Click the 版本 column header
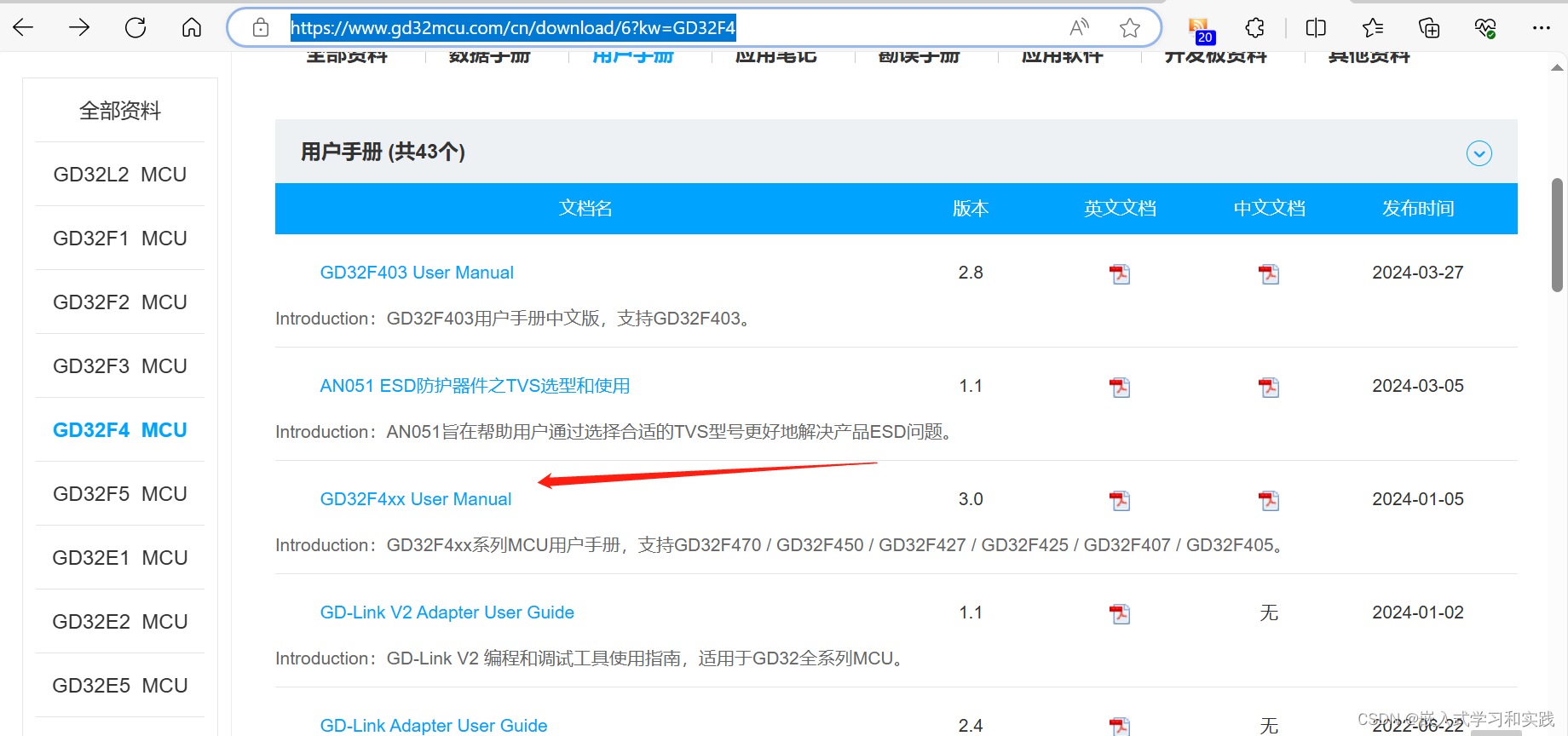 point(971,209)
